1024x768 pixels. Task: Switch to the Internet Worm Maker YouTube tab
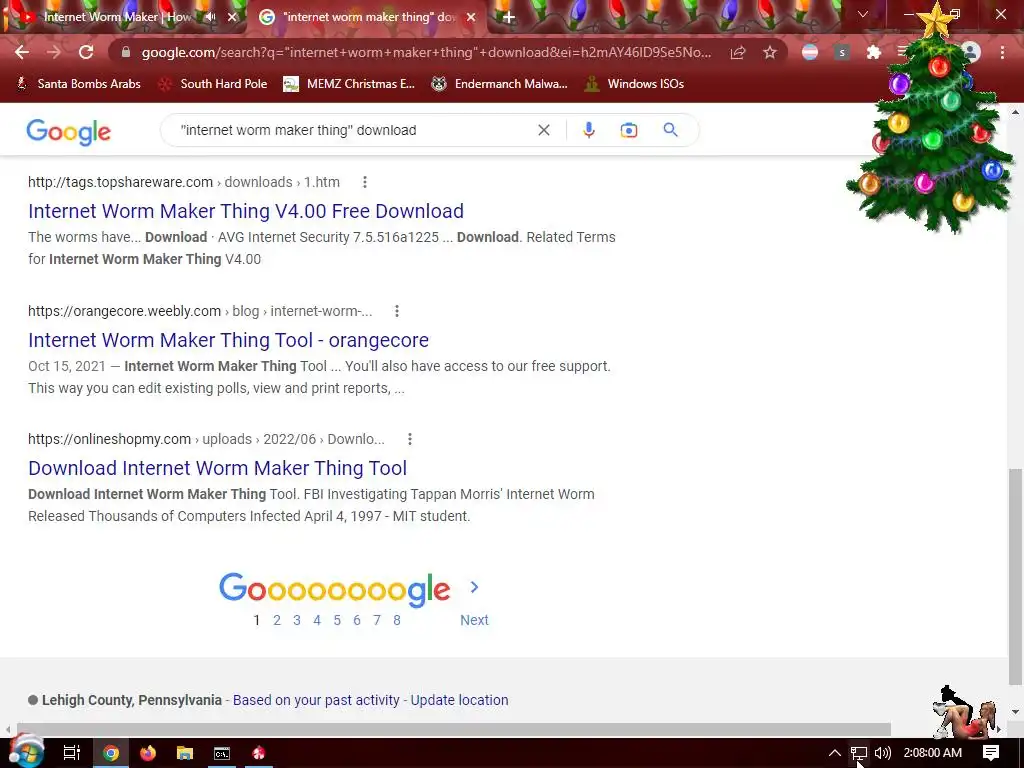(x=118, y=17)
